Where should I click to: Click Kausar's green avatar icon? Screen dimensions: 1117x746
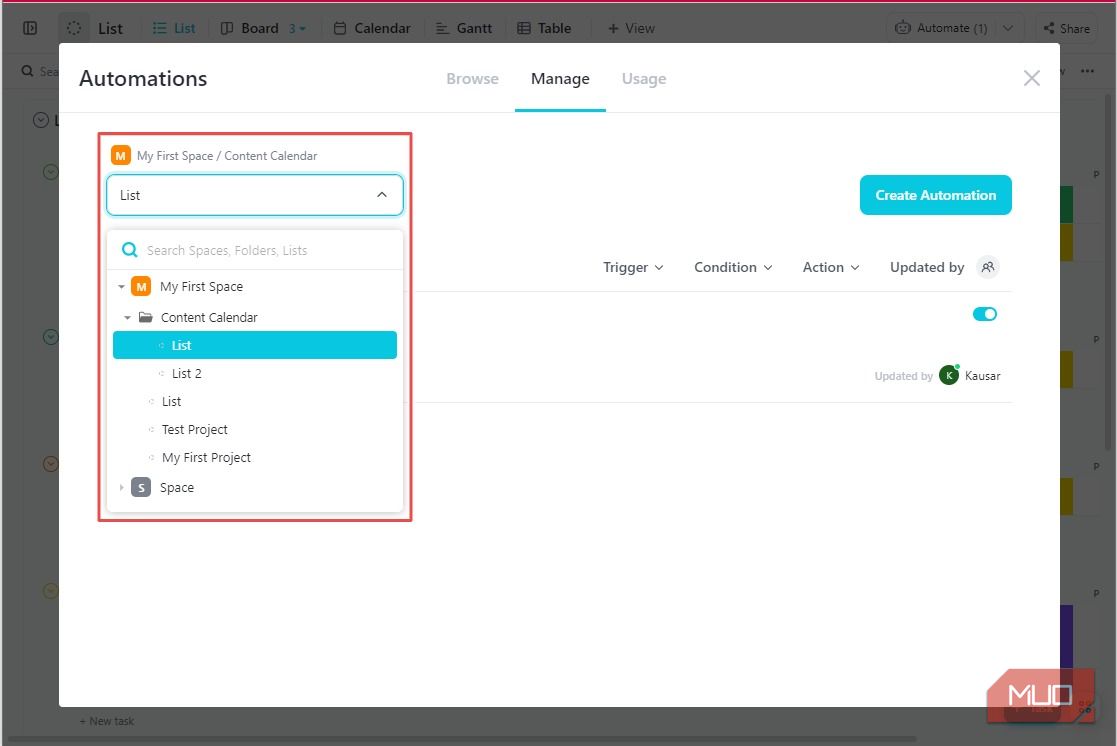pos(948,376)
